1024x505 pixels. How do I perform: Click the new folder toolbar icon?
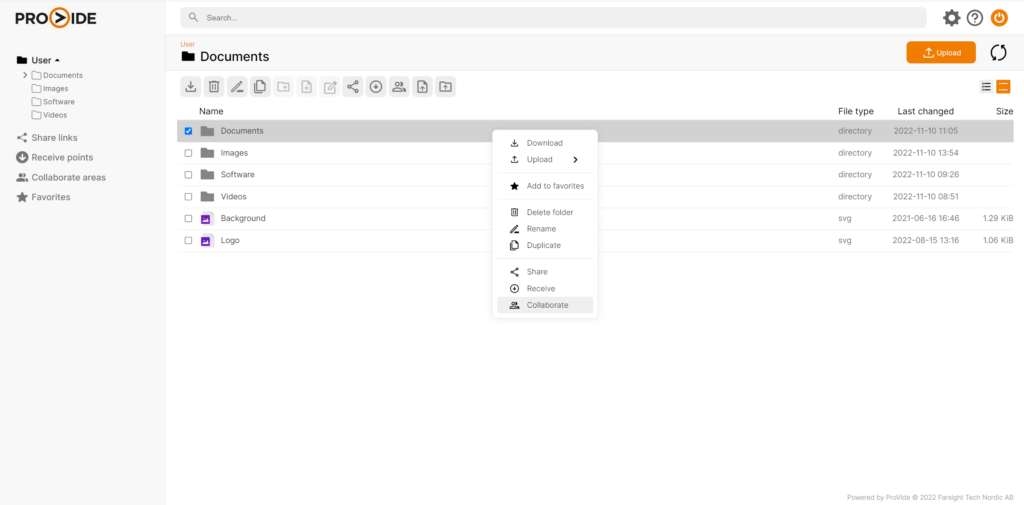pyautogui.click(x=283, y=86)
